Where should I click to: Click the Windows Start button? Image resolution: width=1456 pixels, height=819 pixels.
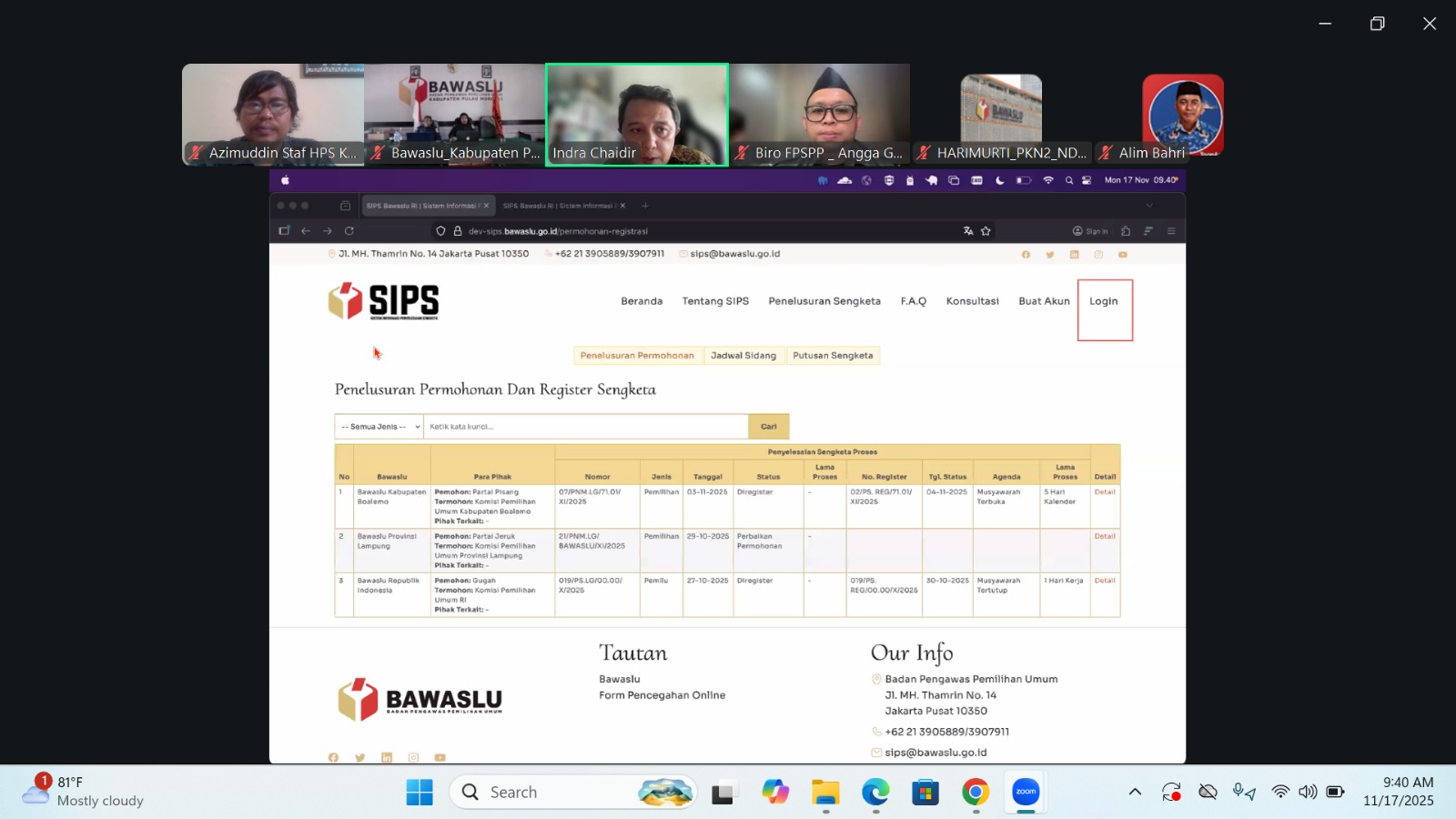pos(420,793)
